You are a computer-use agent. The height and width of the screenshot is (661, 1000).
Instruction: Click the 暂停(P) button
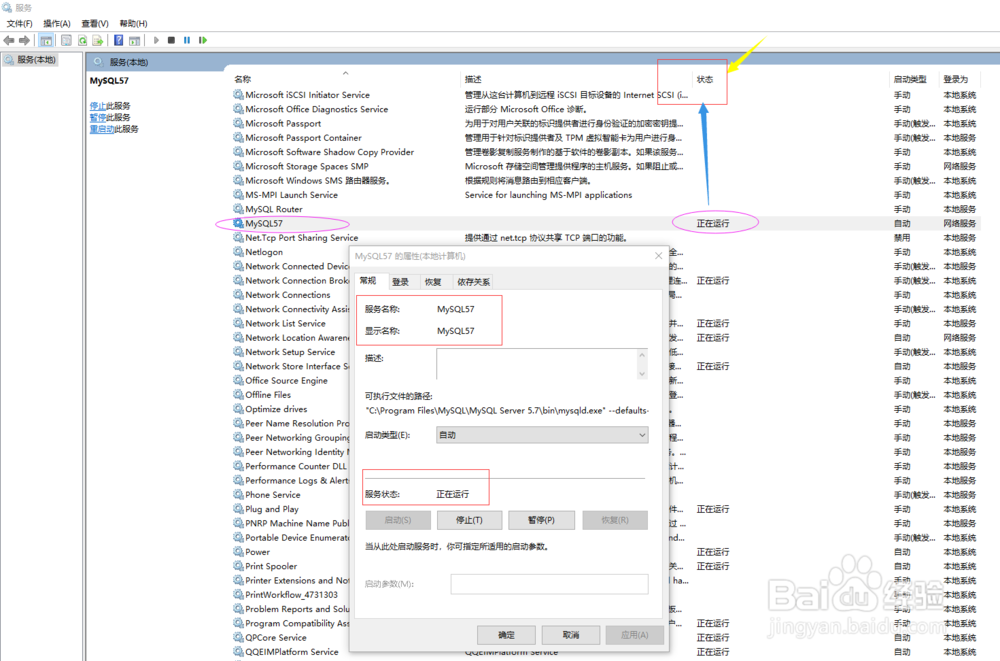pyautogui.click(x=541, y=520)
